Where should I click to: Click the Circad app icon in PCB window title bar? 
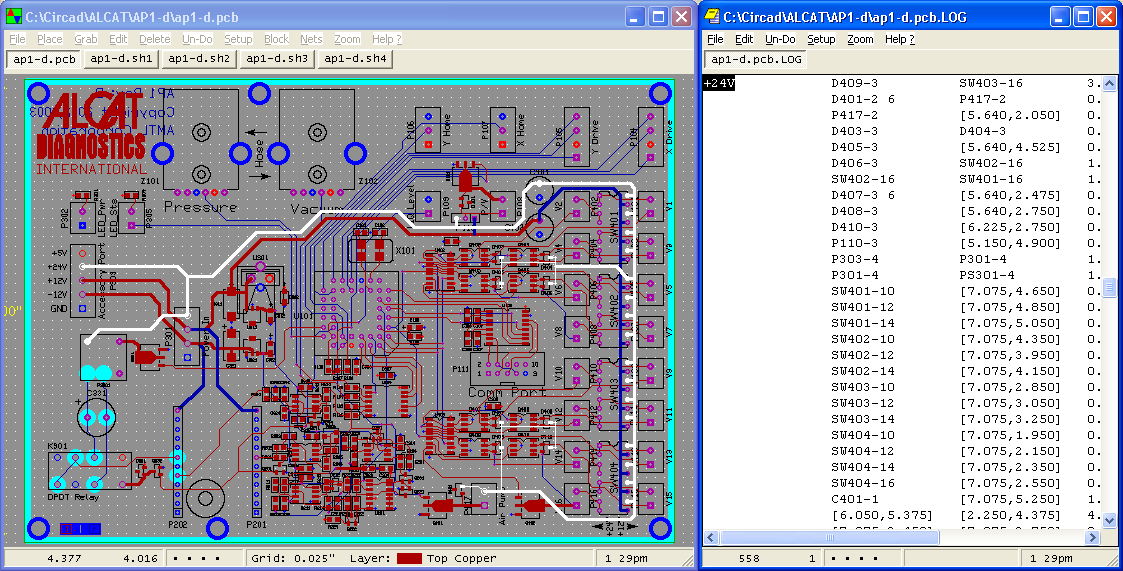(x=13, y=17)
